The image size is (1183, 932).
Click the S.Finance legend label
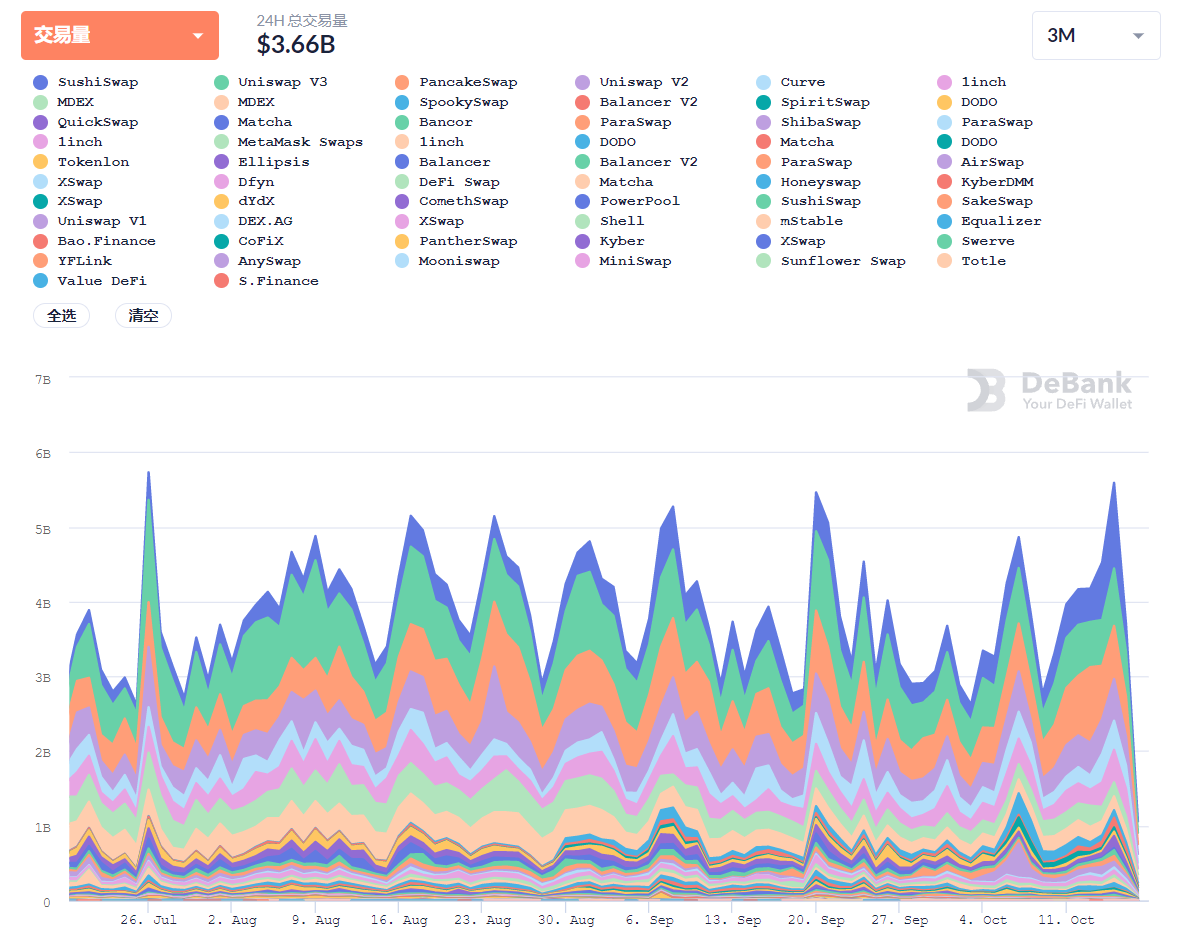(x=278, y=281)
